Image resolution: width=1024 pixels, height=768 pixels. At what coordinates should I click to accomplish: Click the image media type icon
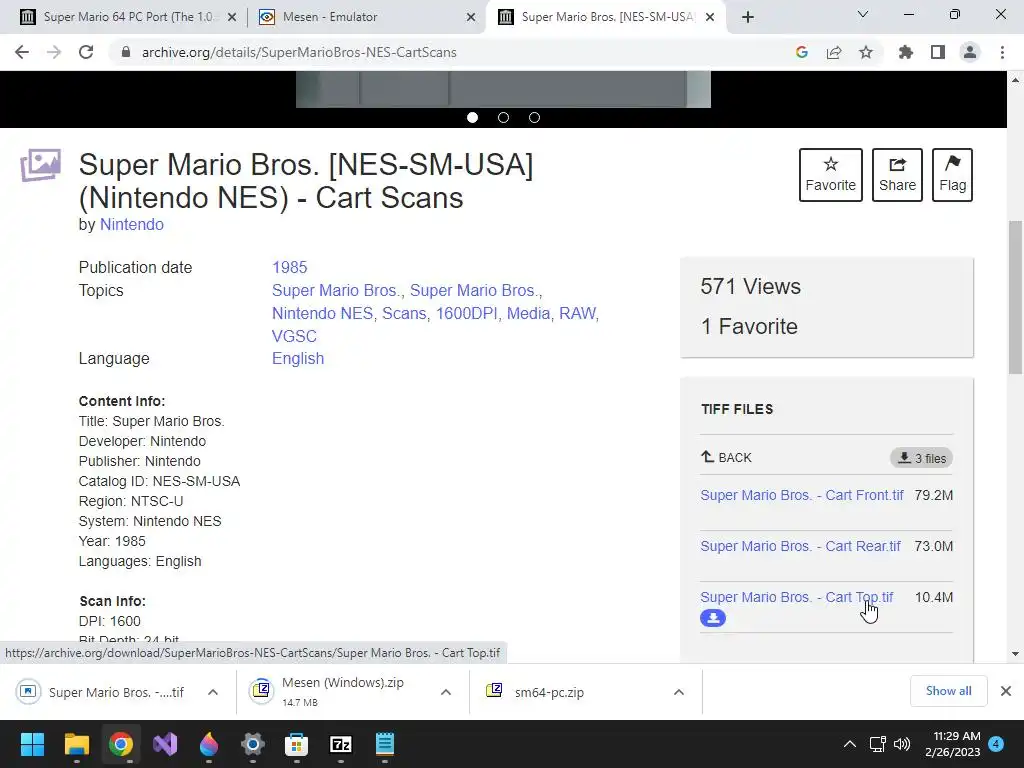40,165
